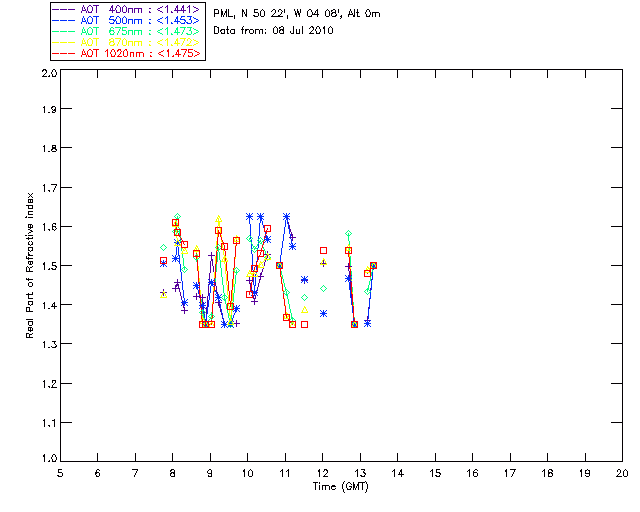
Task: Click the 13 x-axis time label
Action: coord(360,473)
